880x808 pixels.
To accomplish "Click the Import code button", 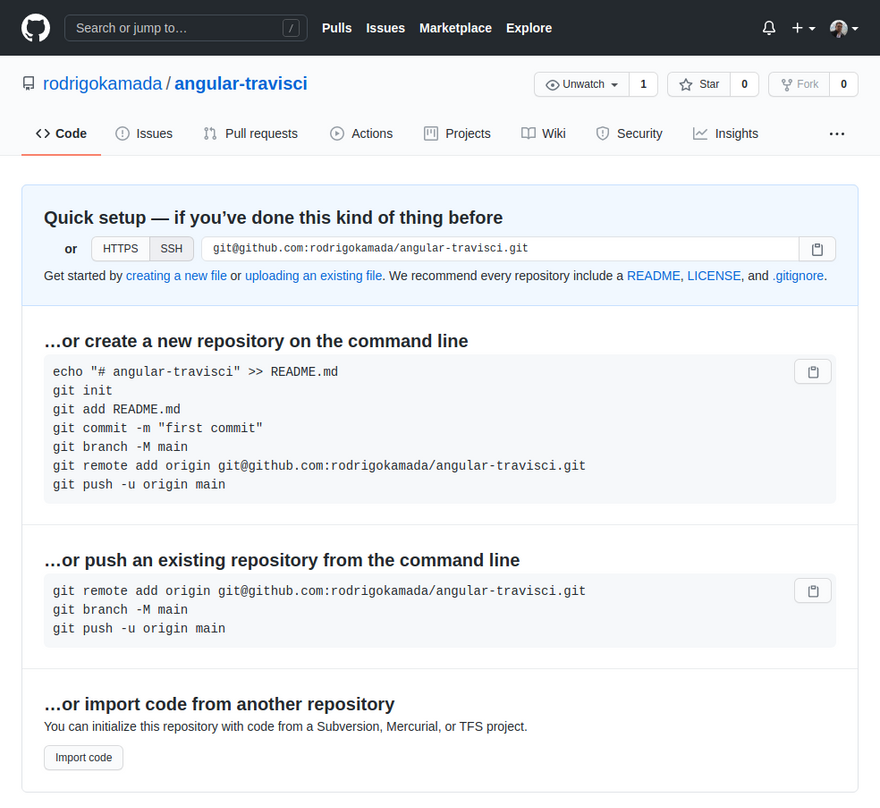I will (x=84, y=758).
